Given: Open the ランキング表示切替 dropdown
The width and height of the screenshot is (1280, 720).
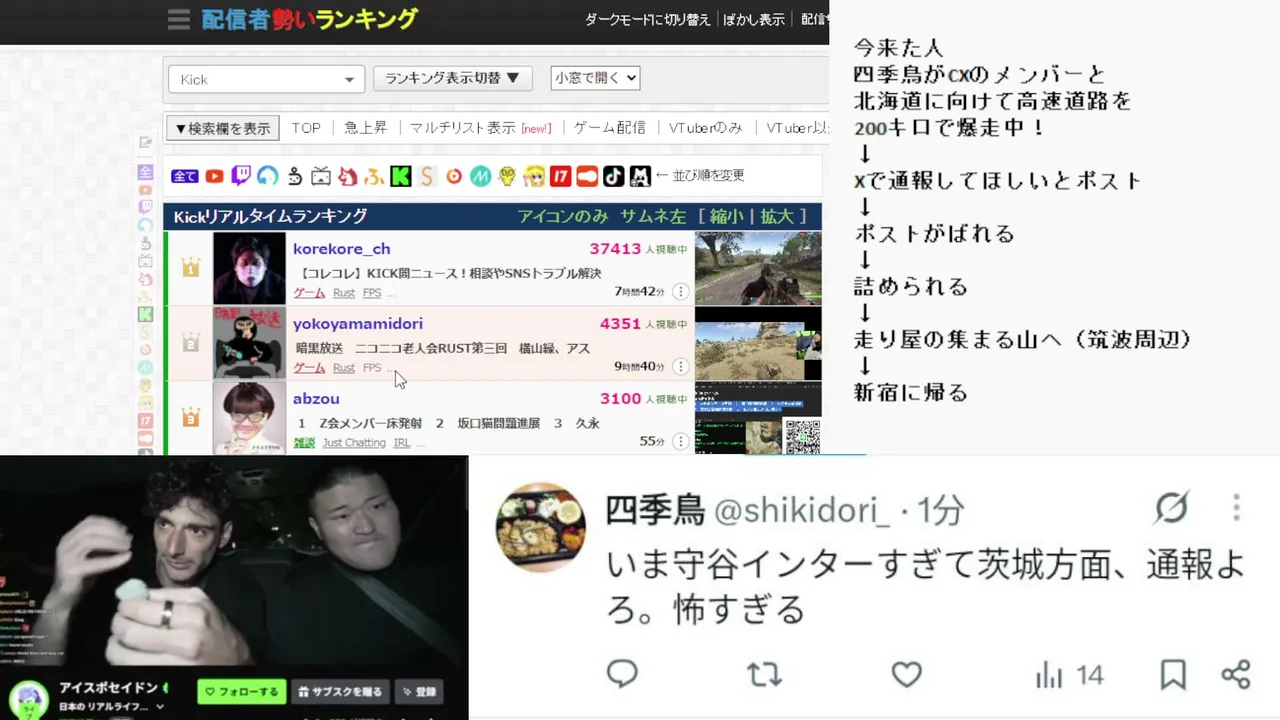Looking at the screenshot, I should 452,78.
